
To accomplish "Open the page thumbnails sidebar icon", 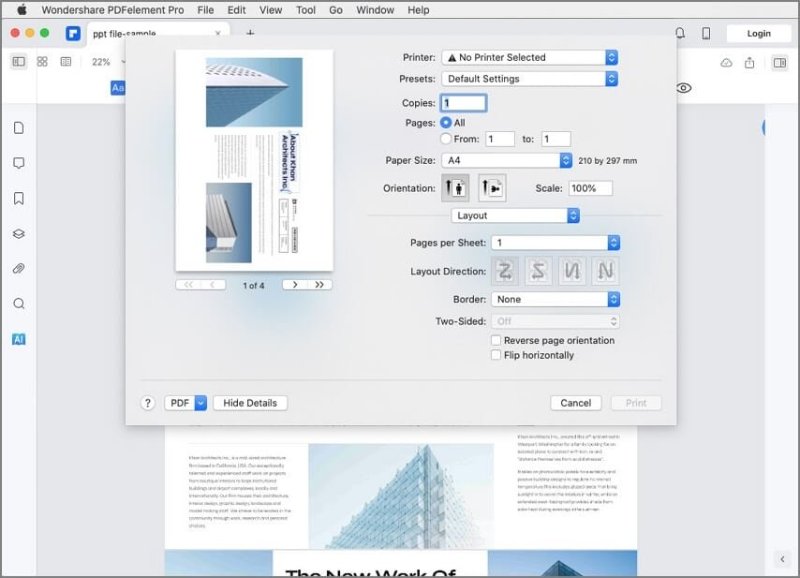I will [x=18, y=128].
